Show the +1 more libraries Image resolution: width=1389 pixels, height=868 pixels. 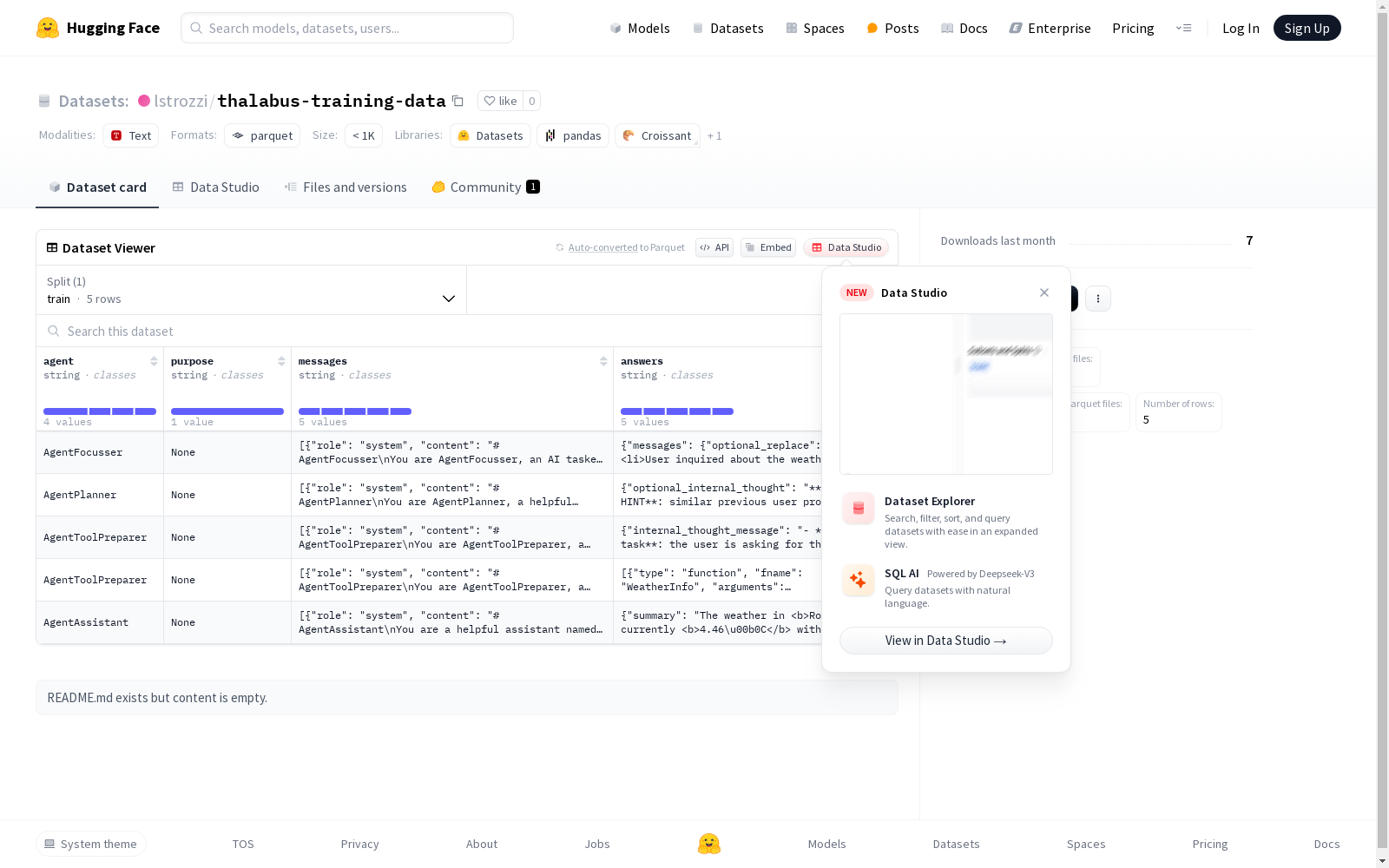pos(714,135)
